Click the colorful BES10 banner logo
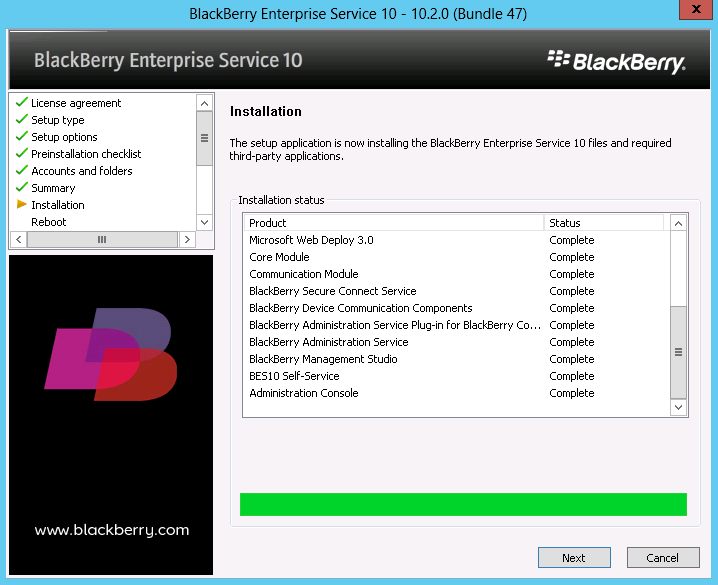Image resolution: width=718 pixels, height=585 pixels. 111,354
